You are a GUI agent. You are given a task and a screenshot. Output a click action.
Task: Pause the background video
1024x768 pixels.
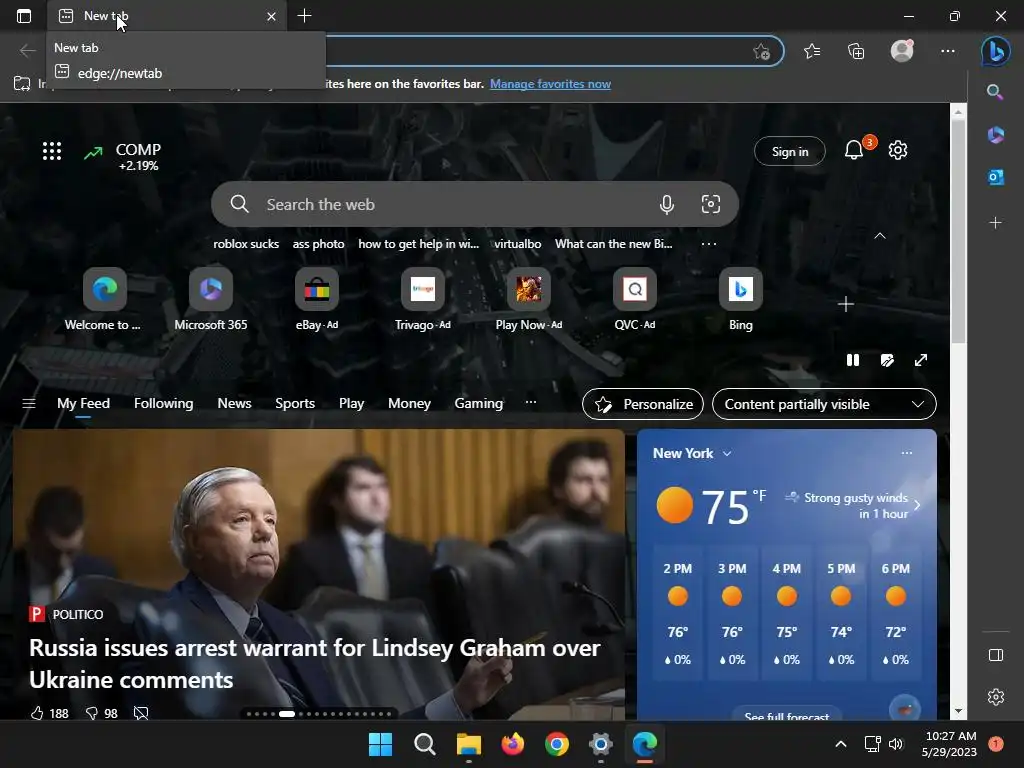tap(853, 360)
